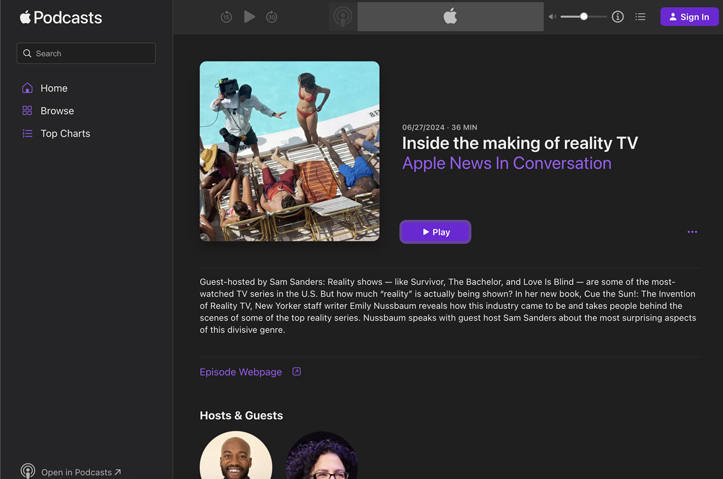Click the Apple Podcasts logo

(60, 18)
